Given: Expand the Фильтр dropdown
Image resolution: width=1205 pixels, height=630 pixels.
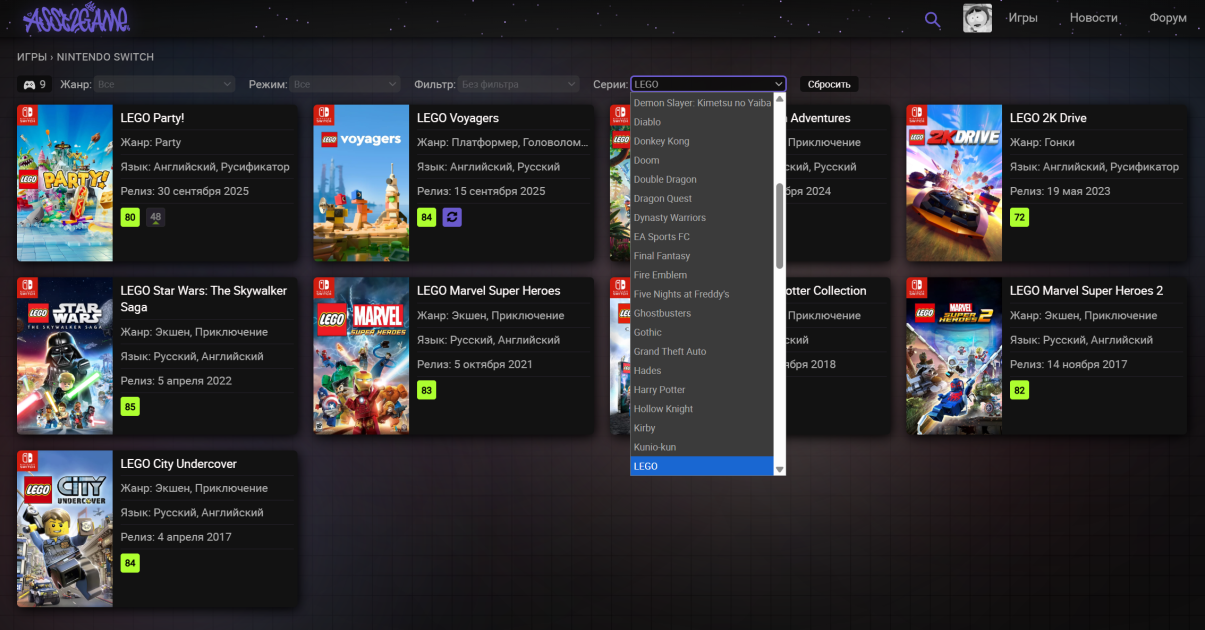Looking at the screenshot, I should coord(519,85).
